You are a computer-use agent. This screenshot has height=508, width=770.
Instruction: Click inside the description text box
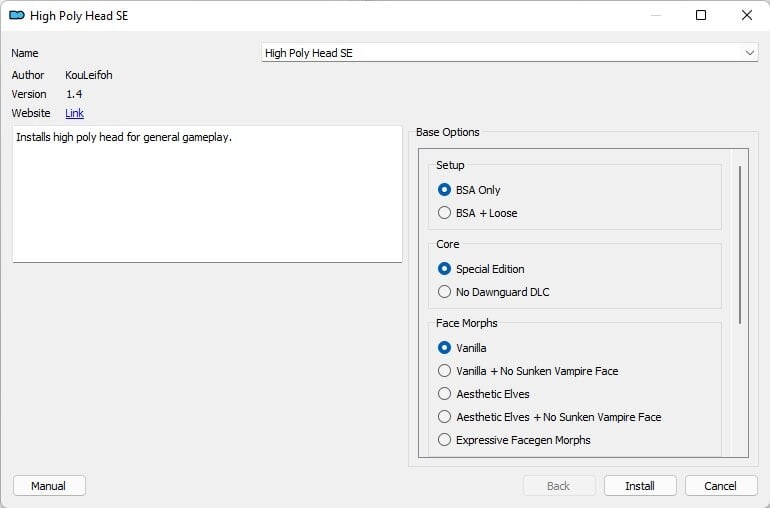[207, 194]
